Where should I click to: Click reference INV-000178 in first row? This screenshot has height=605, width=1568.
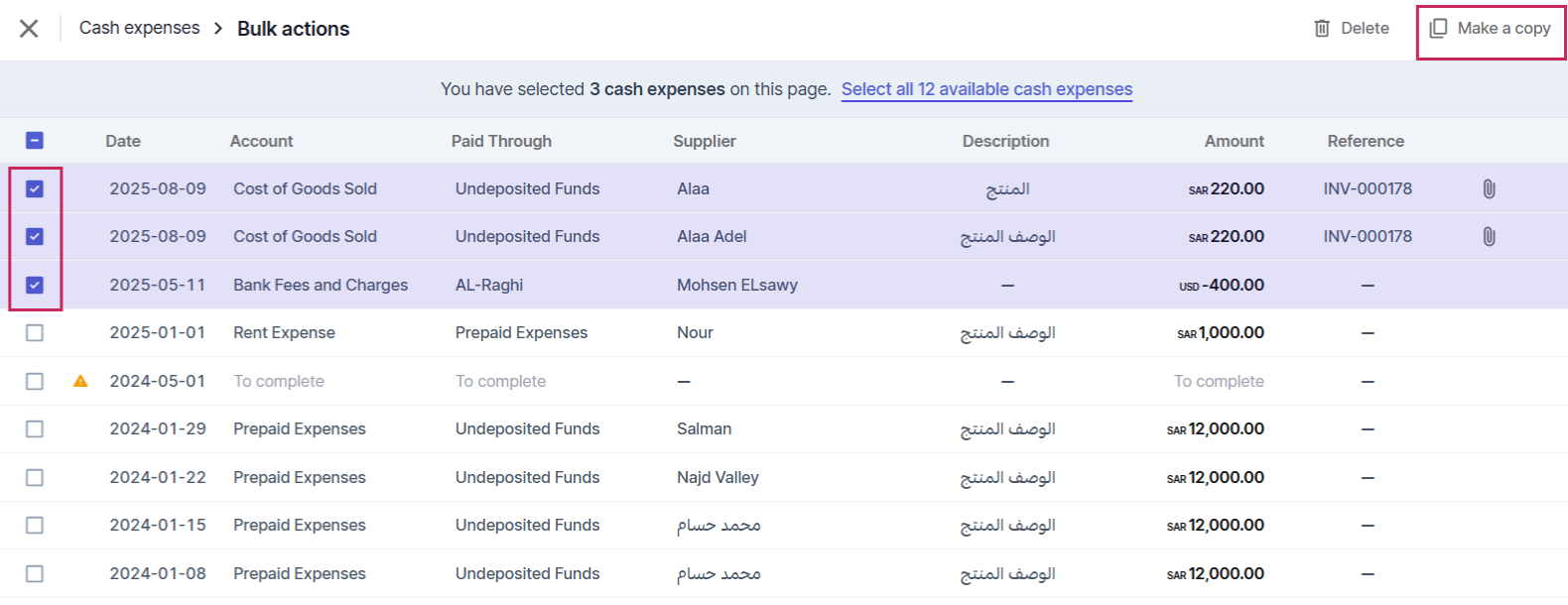tap(1368, 188)
